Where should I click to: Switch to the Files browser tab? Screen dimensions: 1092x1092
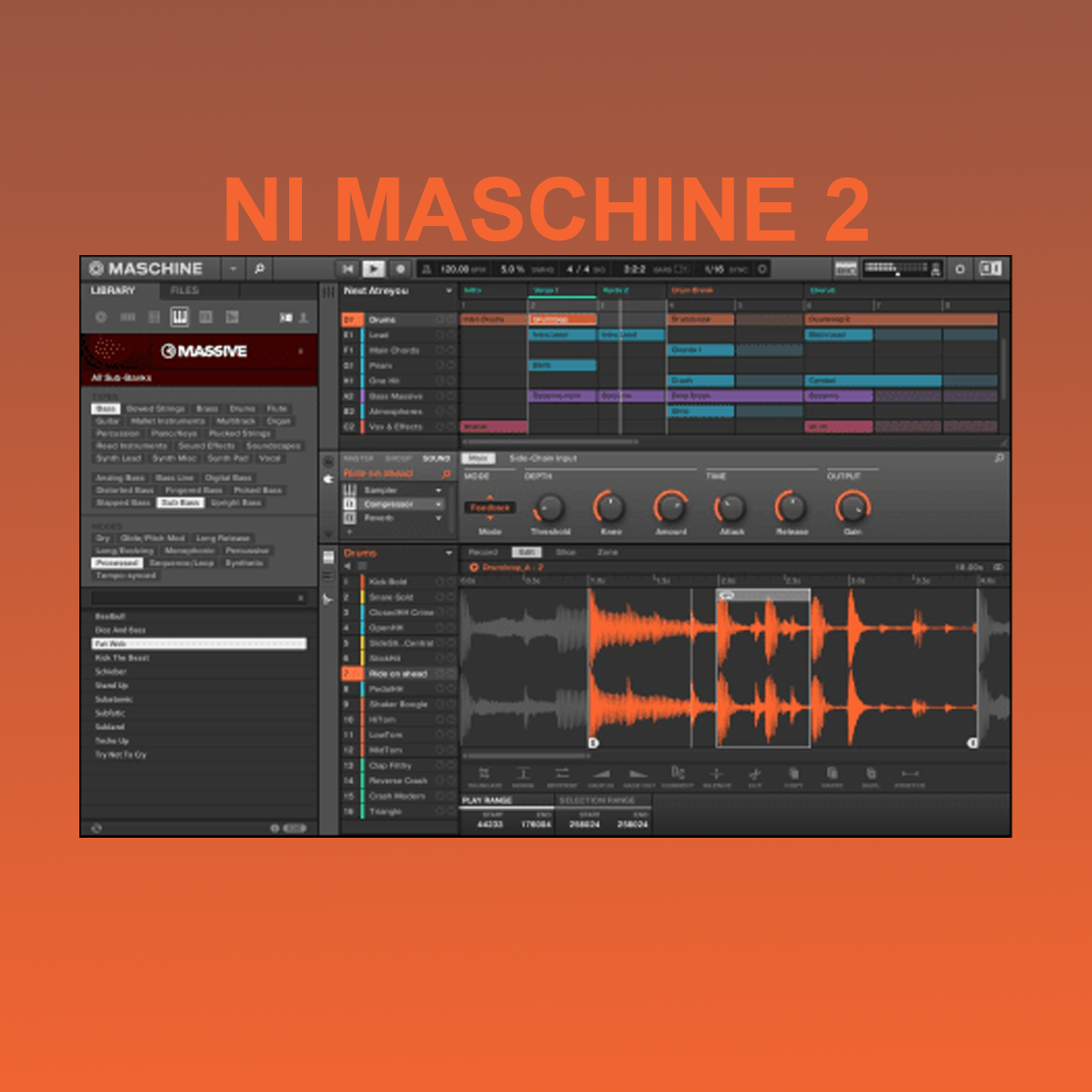coord(184,291)
